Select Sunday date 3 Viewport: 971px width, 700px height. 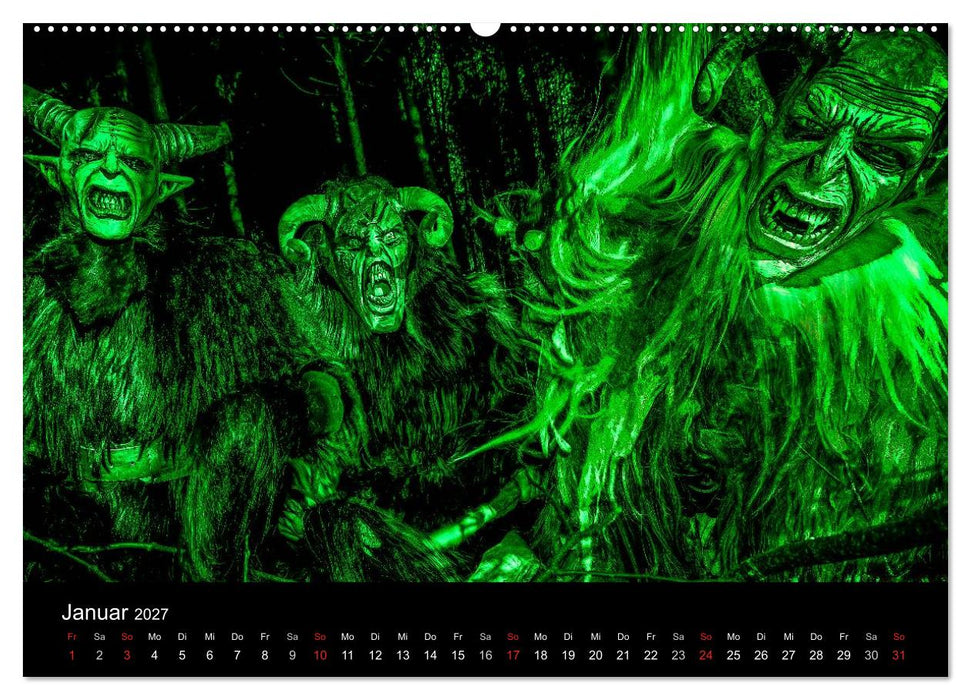click(x=127, y=655)
